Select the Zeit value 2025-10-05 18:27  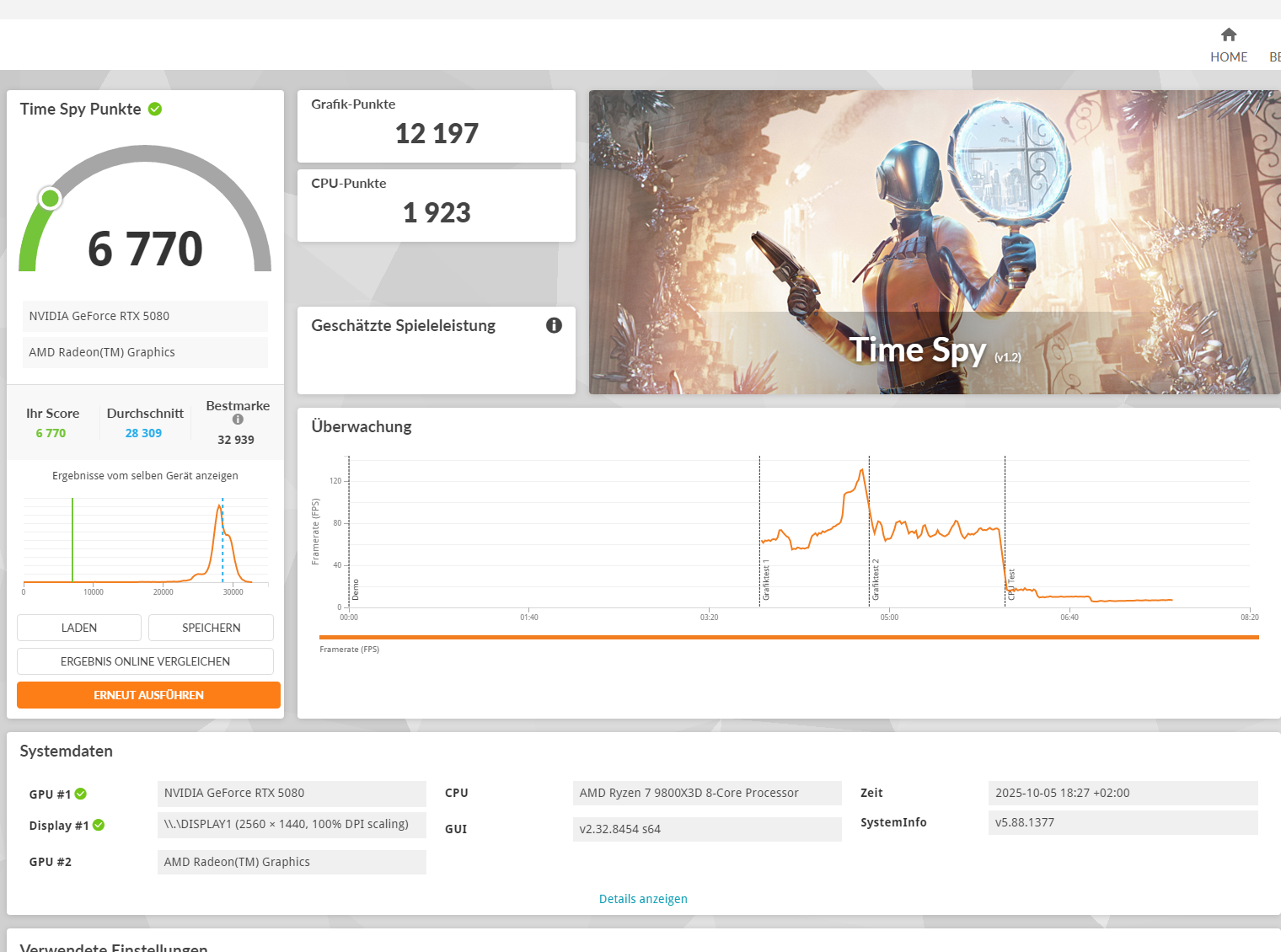(1123, 793)
